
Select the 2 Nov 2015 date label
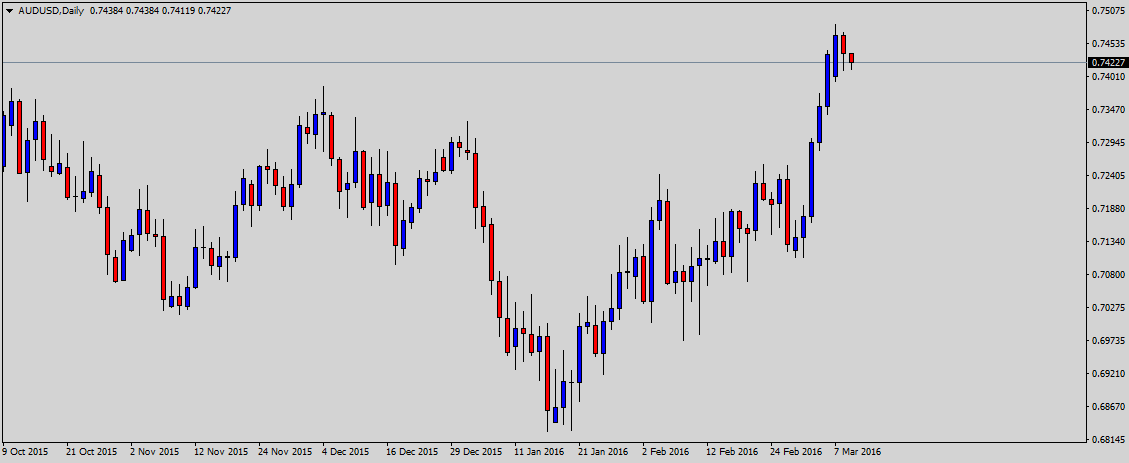[x=155, y=451]
